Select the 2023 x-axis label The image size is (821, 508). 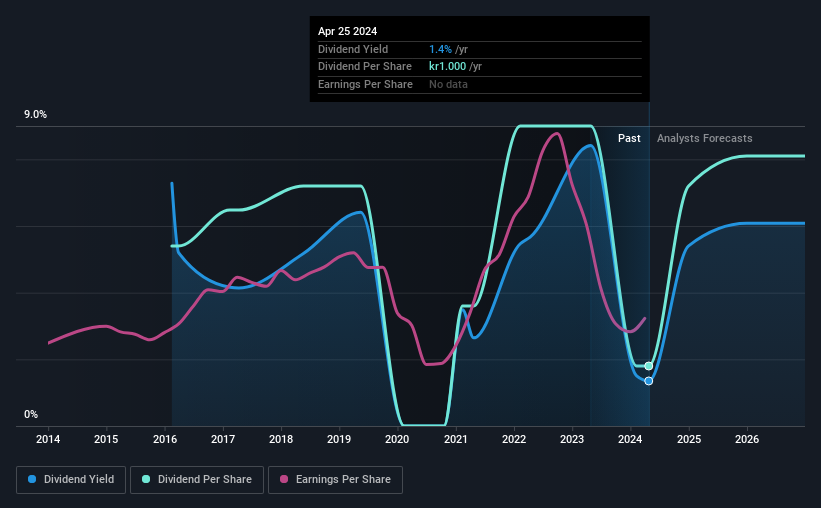point(572,439)
